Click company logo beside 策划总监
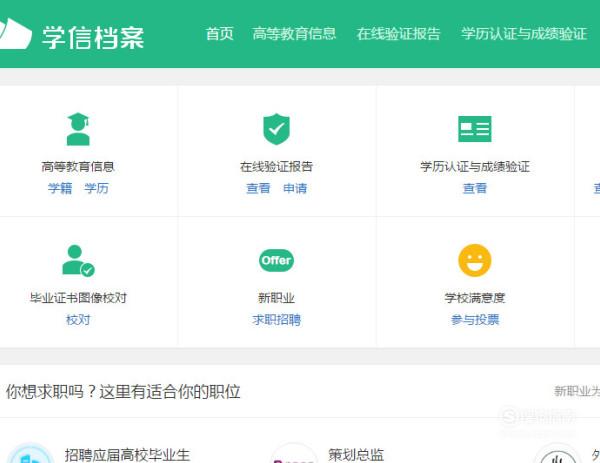This screenshot has width=600, height=463. tap(294, 453)
